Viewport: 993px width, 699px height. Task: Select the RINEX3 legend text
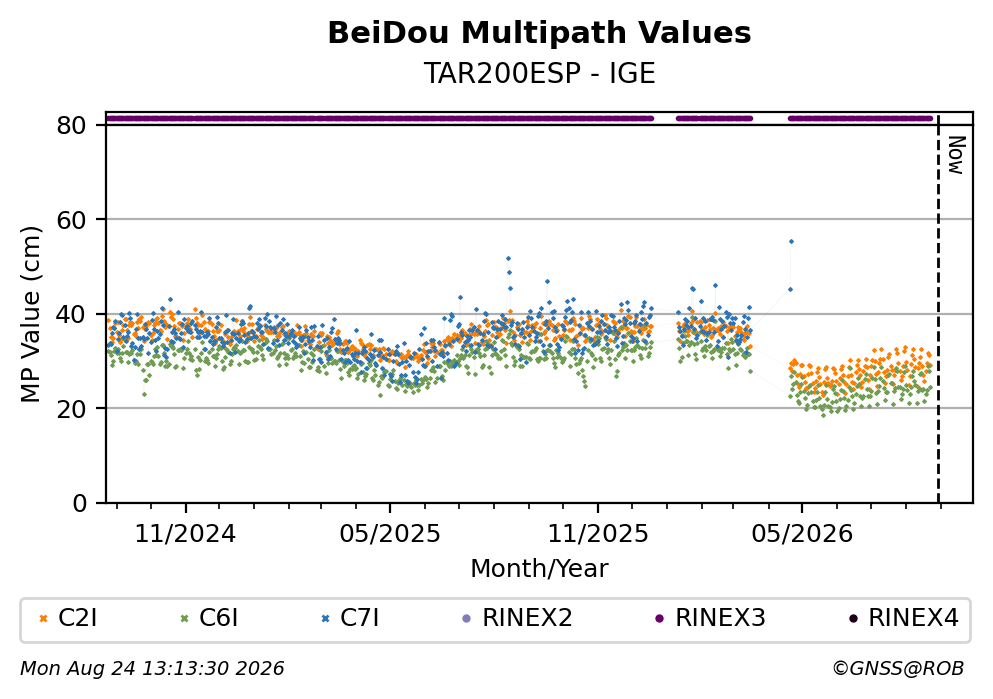[721, 618]
